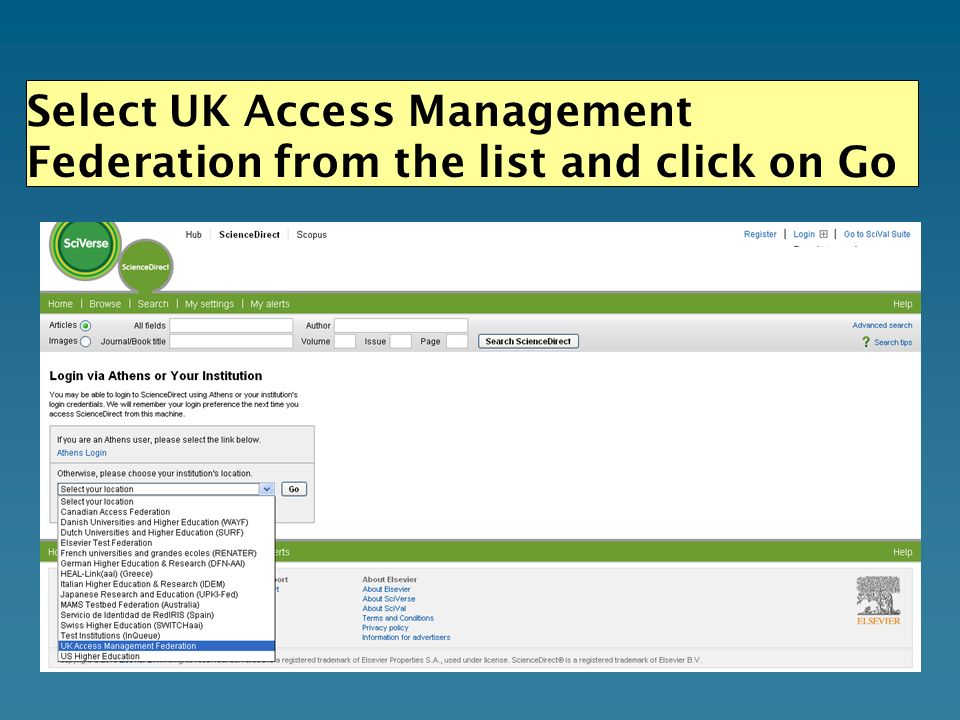Click the Journal/Book title input box

[x=231, y=341]
